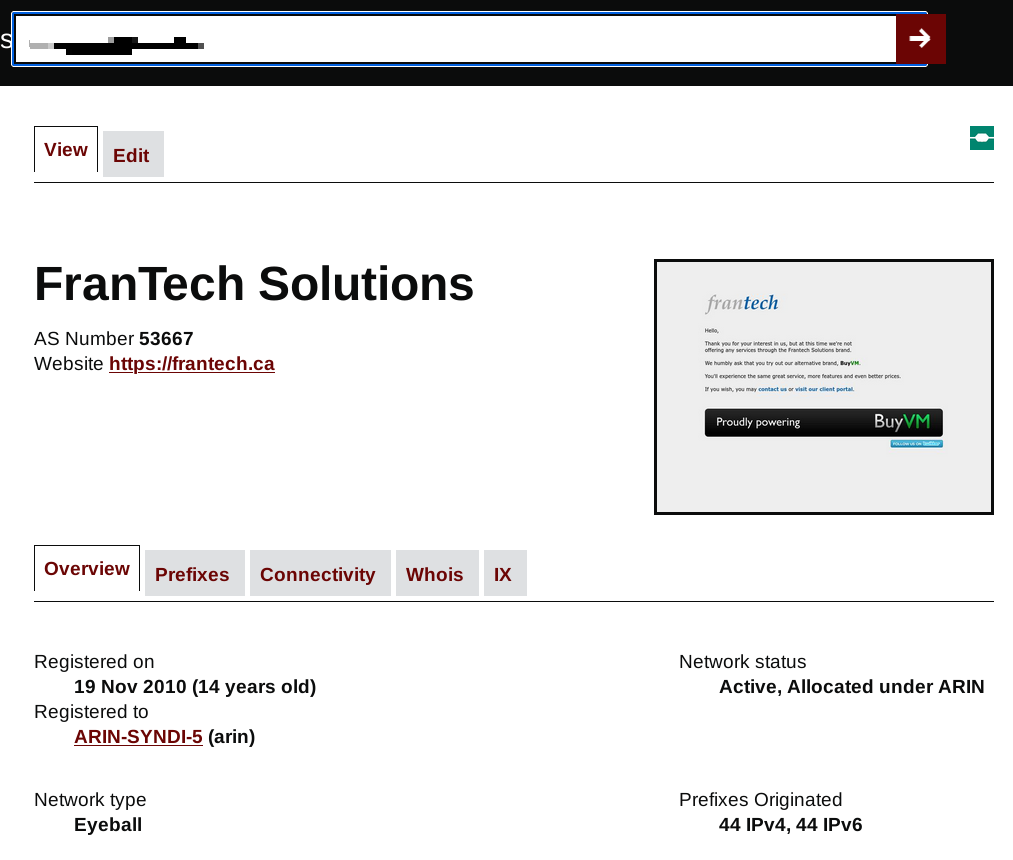
Task: Open the Prefixes tab
Action: pos(193,574)
